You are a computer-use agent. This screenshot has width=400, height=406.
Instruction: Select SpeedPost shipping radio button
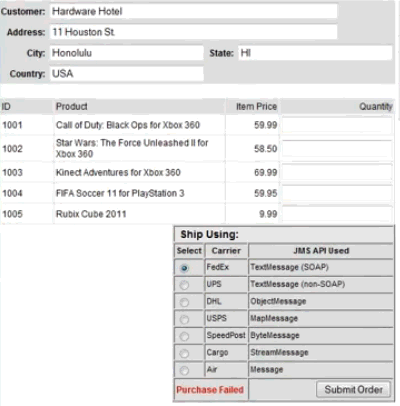tap(184, 336)
